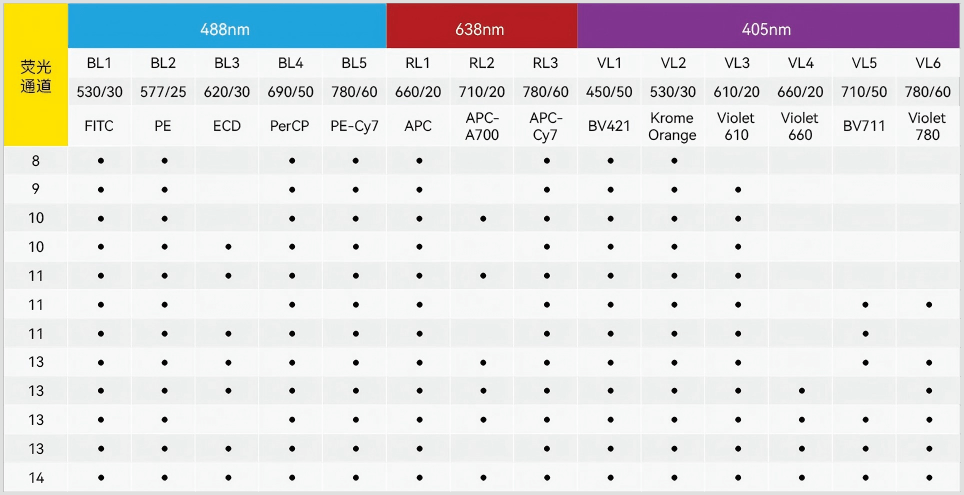This screenshot has height=495, width=964.
Task: Click the PE-Cy7 fluorochrome label
Action: point(354,127)
